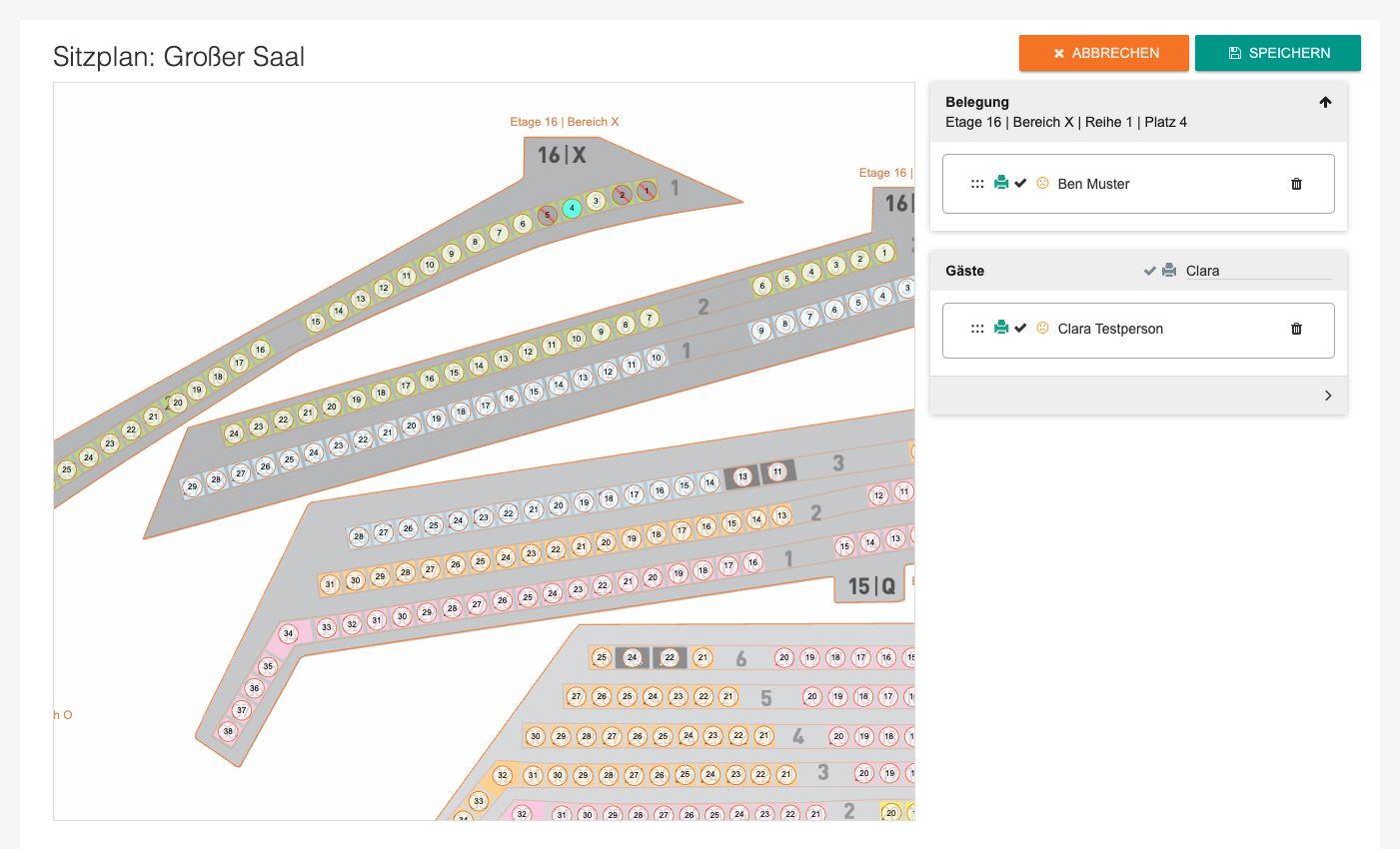Click the "Etage 16 | Bereich X" map label
1400x849 pixels.
pos(565,122)
